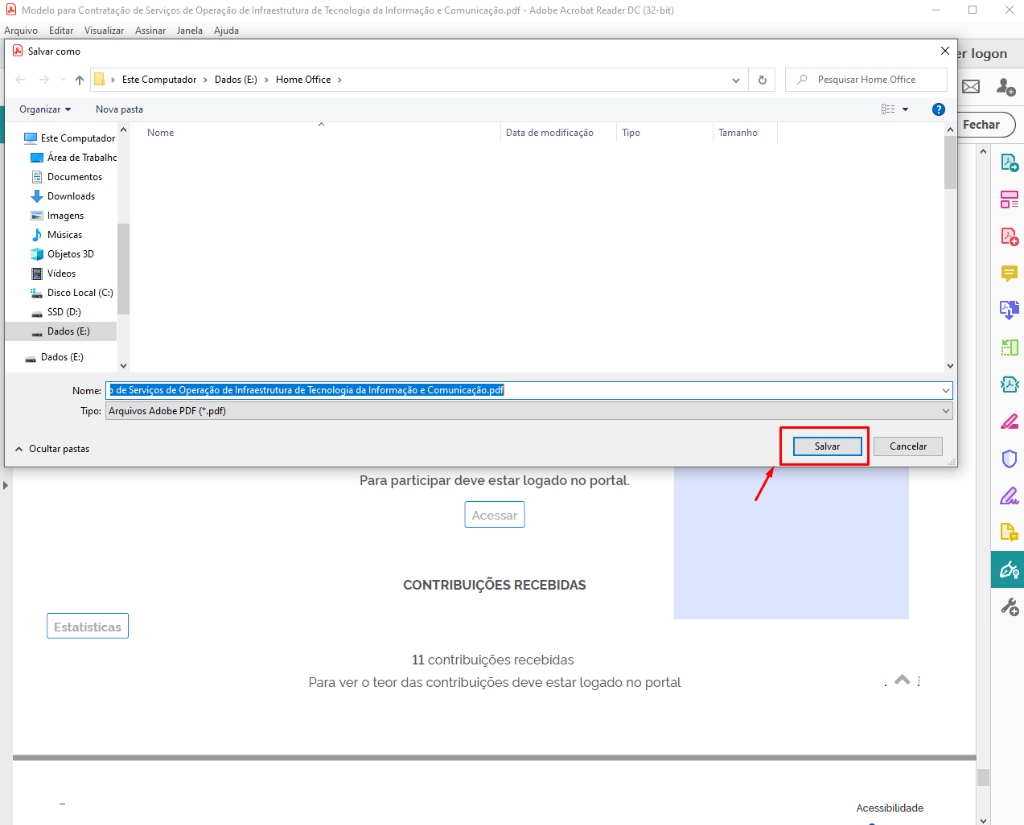Collapse folders with Ocultar pastas
This screenshot has width=1024, height=825.
[52, 449]
